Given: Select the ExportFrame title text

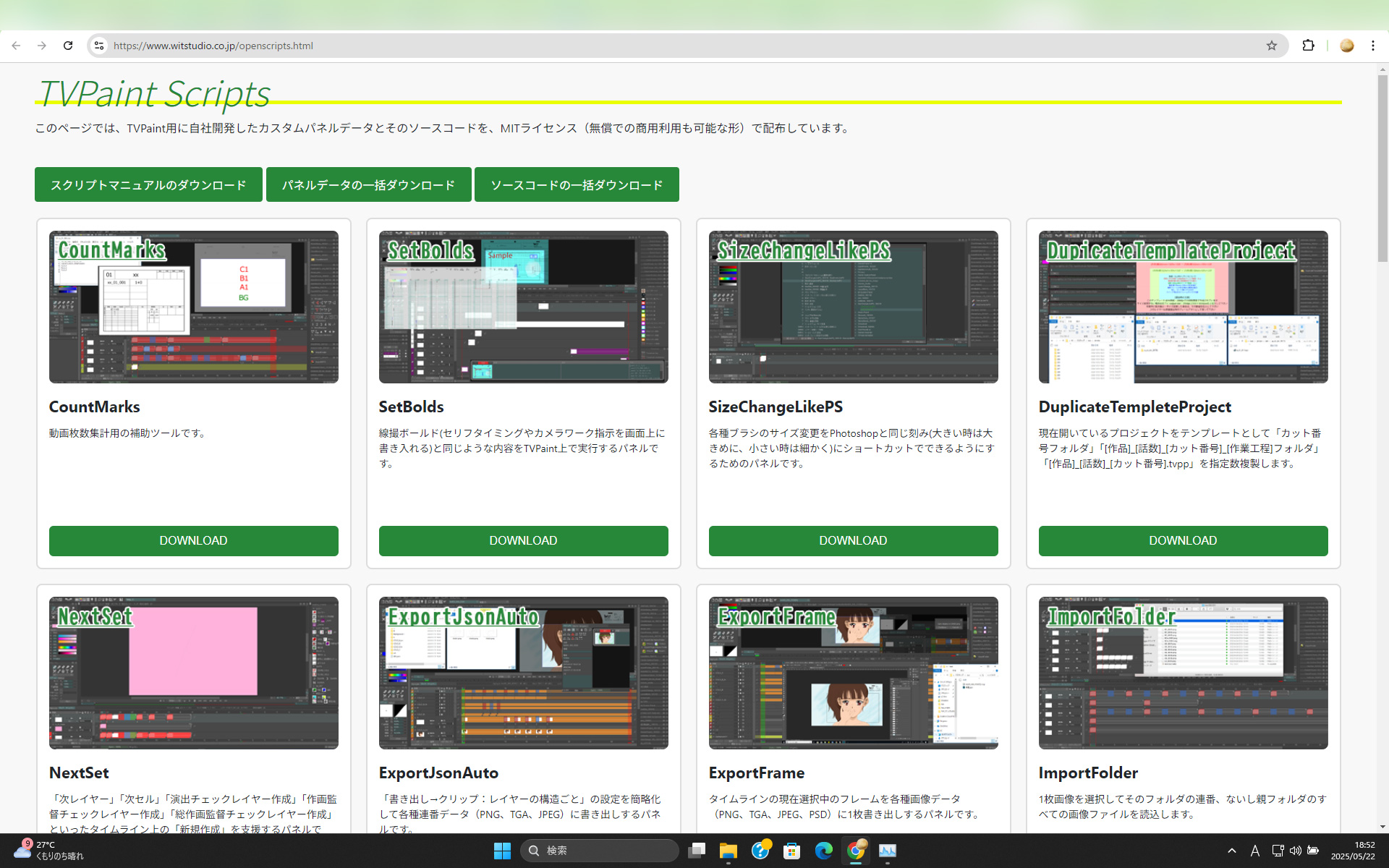Looking at the screenshot, I should click(x=757, y=773).
